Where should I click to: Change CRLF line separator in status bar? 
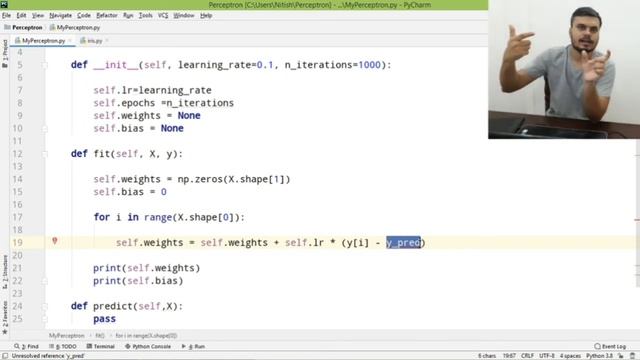pyautogui.click(x=527, y=356)
